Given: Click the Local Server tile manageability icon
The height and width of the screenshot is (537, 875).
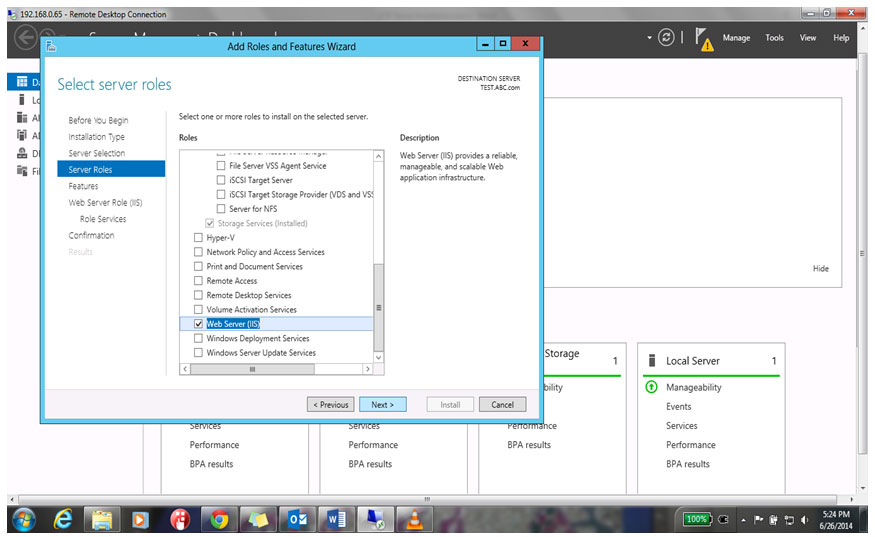Looking at the screenshot, I should tap(651, 387).
